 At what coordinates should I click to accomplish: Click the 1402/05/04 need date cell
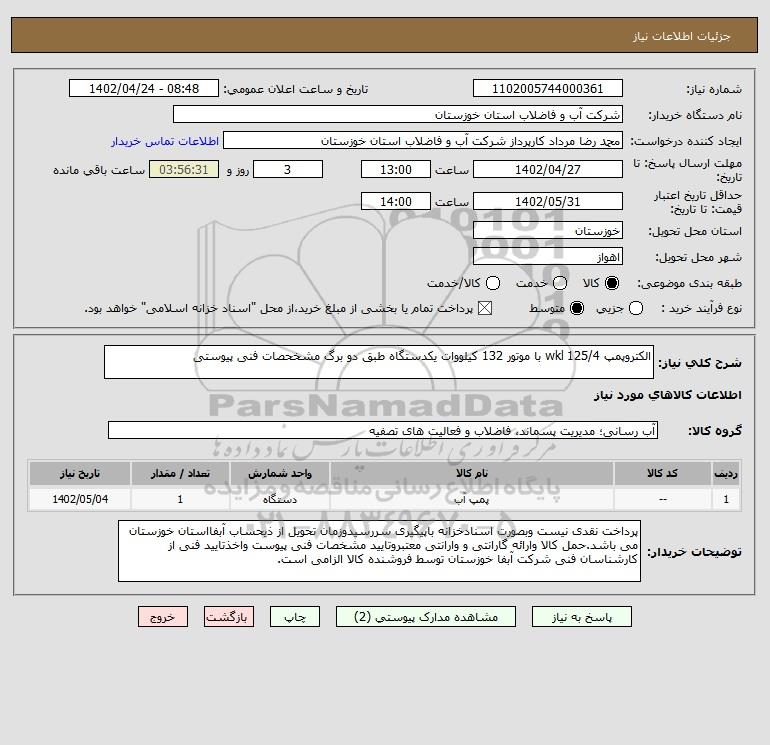click(80, 499)
